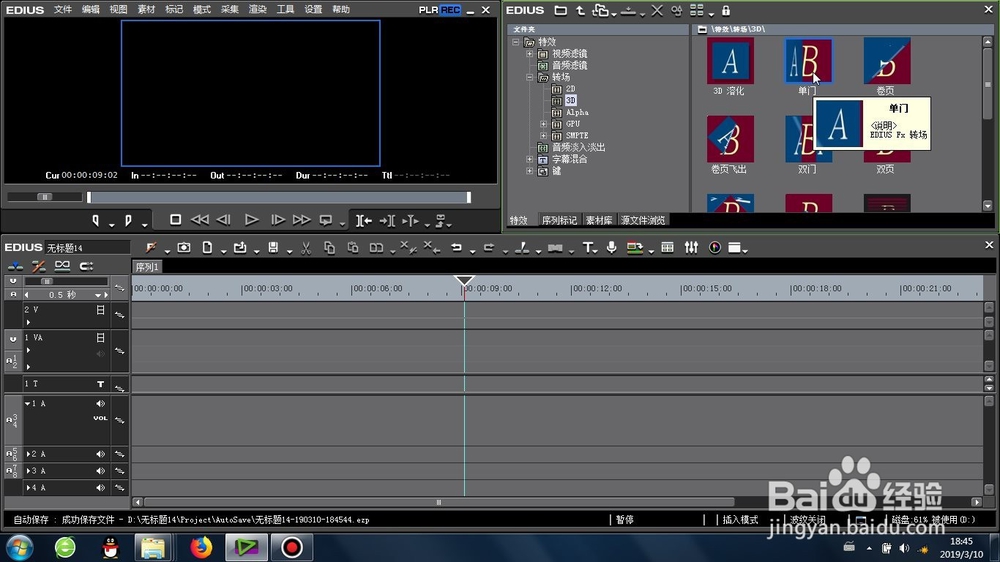Select the 3D 溶化 transition thumbnail
Screen dimensions: 1000x562
730,61
